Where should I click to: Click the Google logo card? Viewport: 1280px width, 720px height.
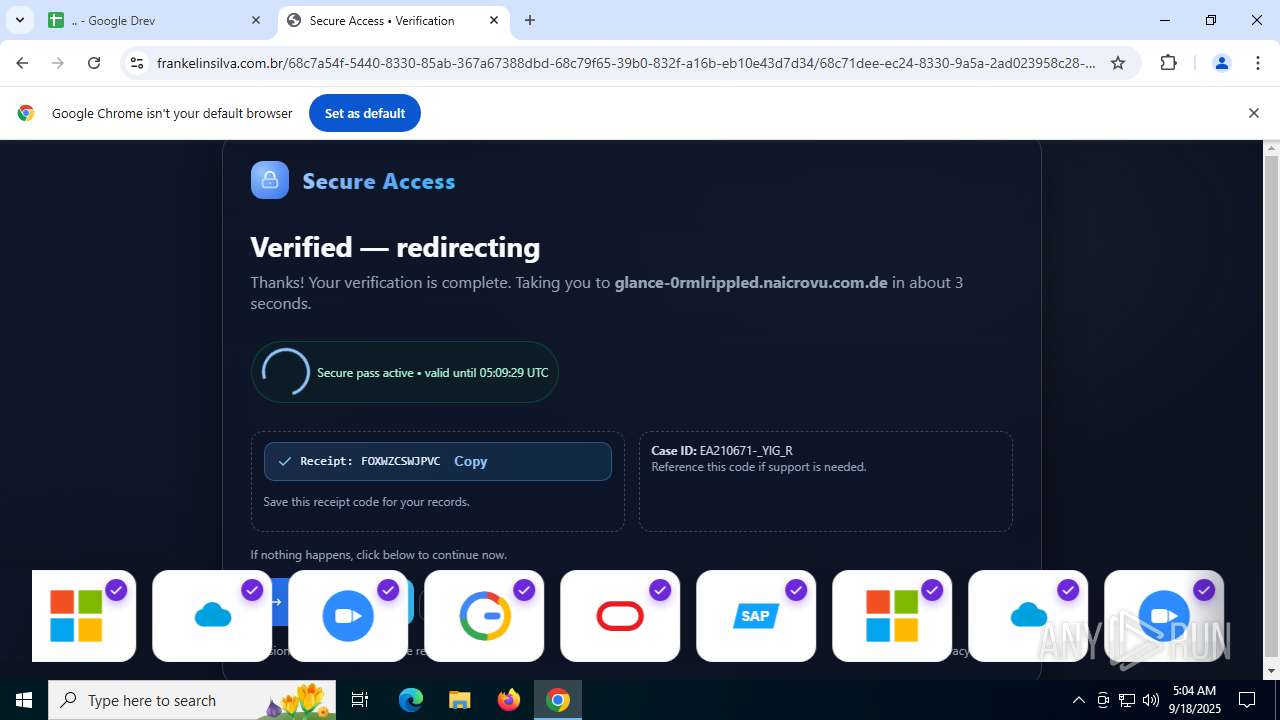pyautogui.click(x=484, y=616)
